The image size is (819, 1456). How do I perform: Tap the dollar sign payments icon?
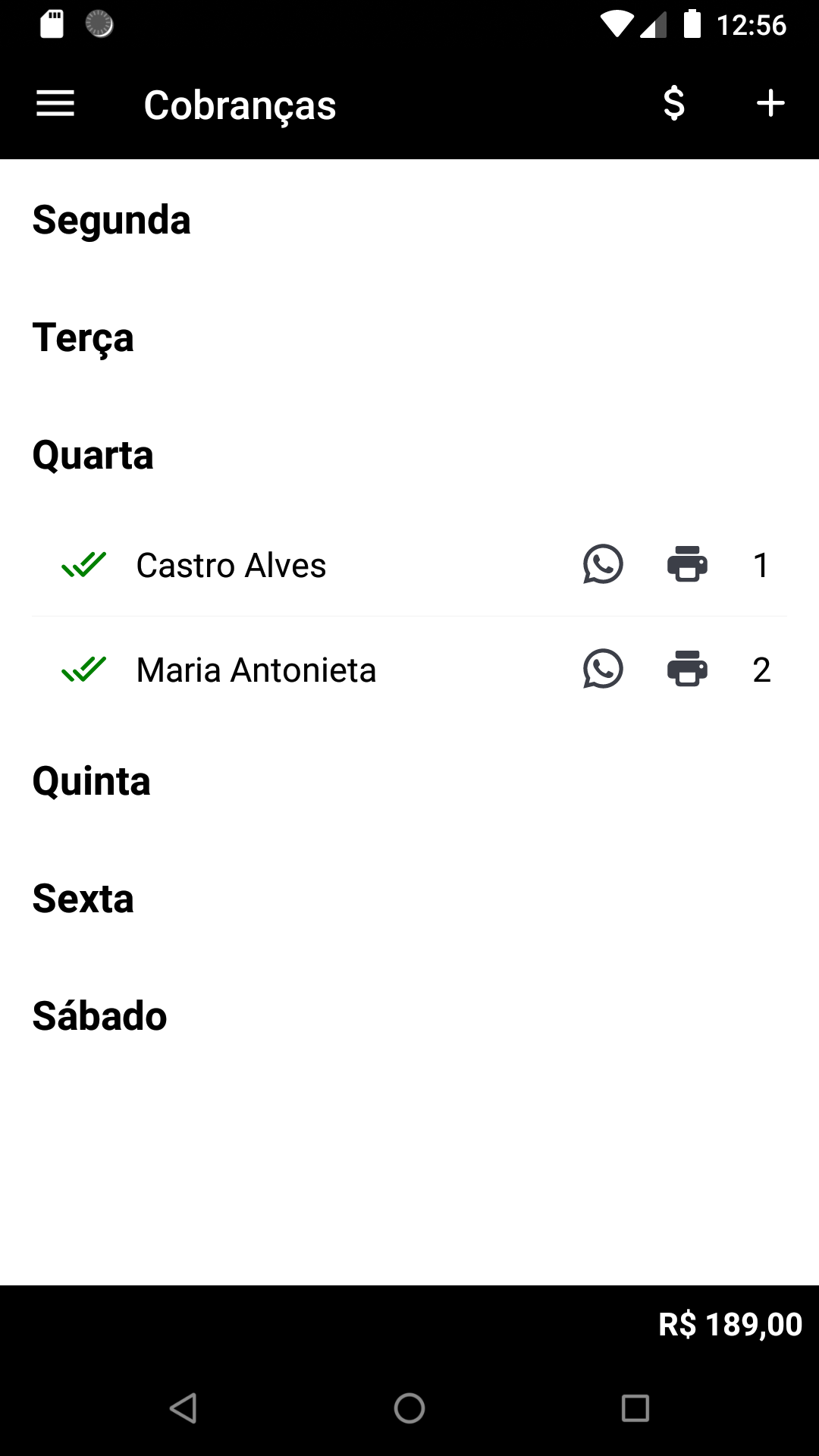click(x=673, y=103)
